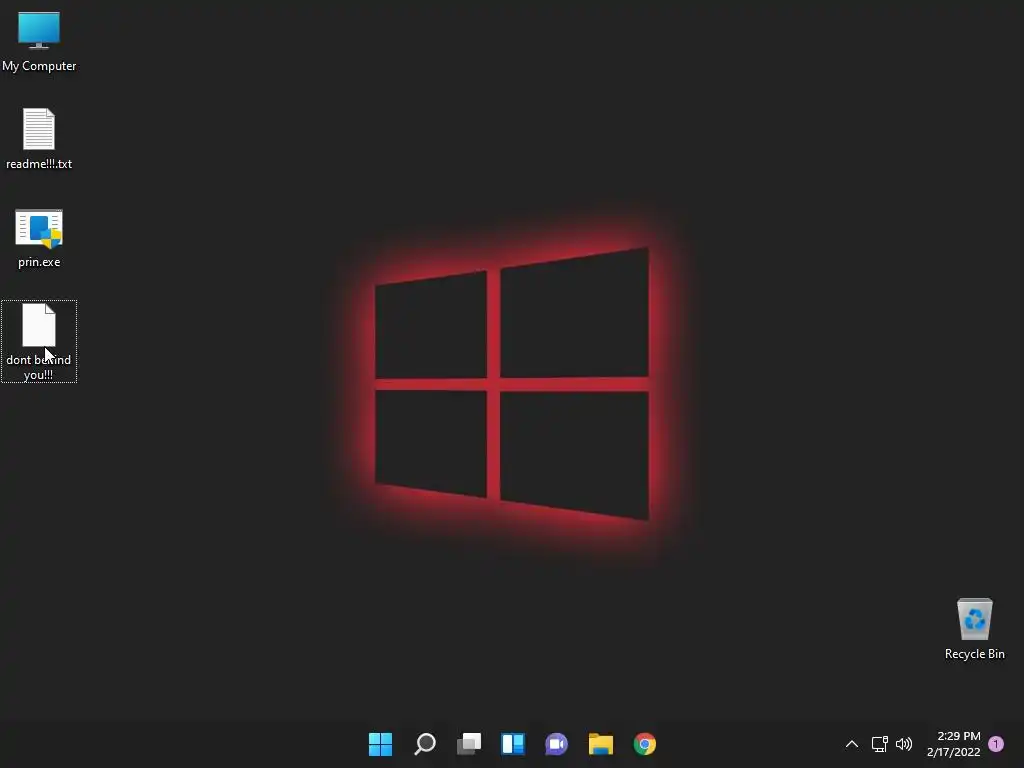Select the Recycle Bin icon
Image resolution: width=1024 pixels, height=768 pixels.
click(x=974, y=618)
